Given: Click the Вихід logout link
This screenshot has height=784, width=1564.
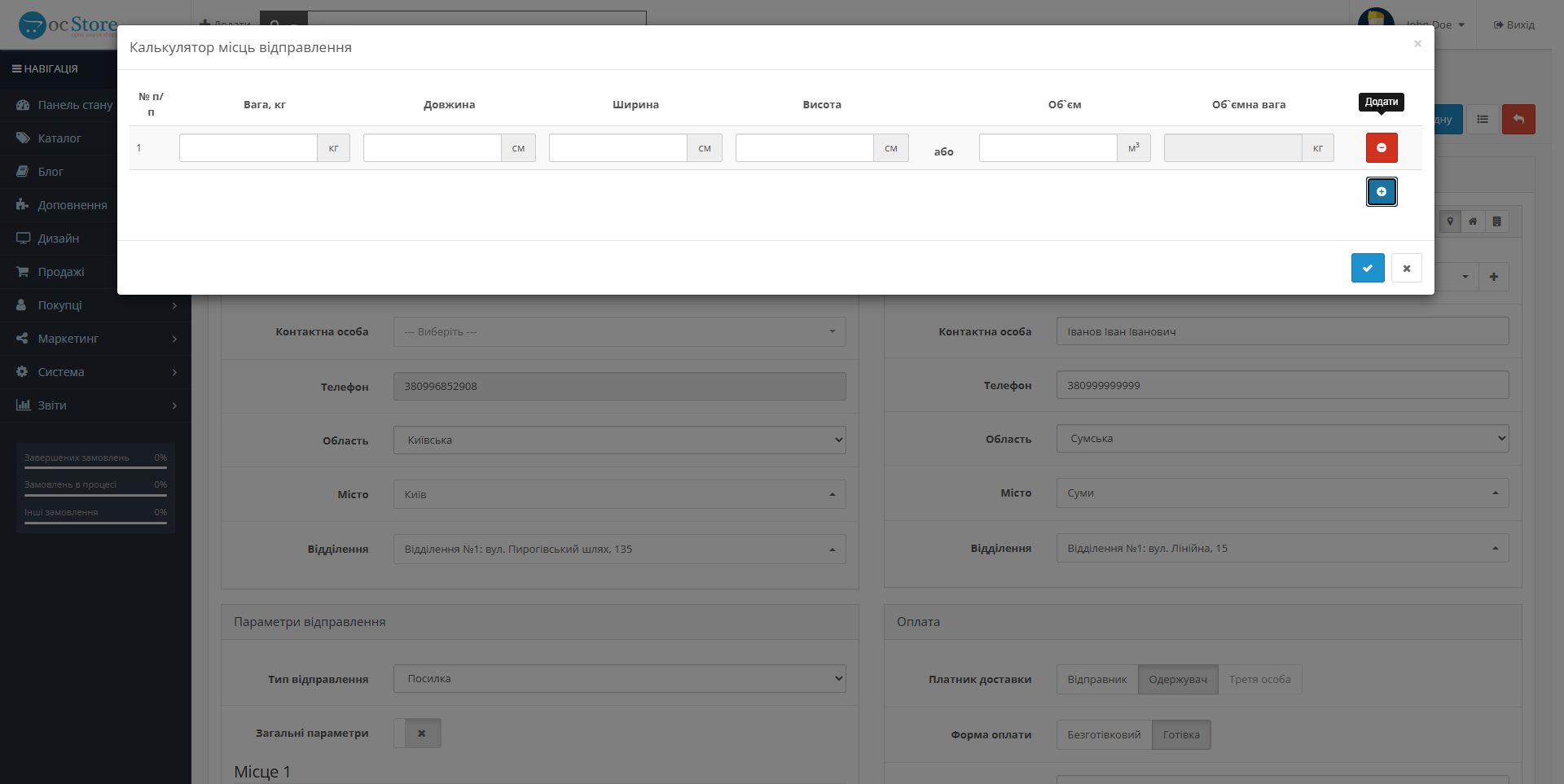Looking at the screenshot, I should click(1514, 24).
